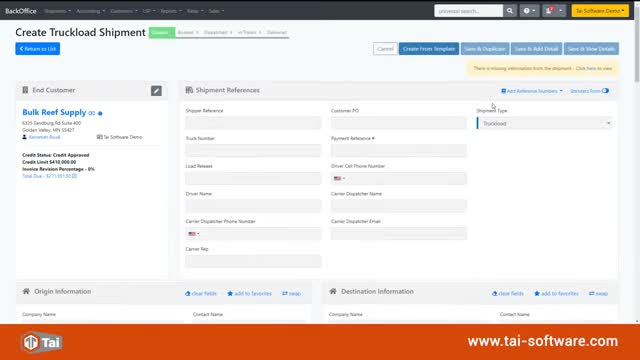Open the Tai Software Demo account dropdown
Image resolution: width=640 pixels, height=360 pixels.
[x=600, y=11]
